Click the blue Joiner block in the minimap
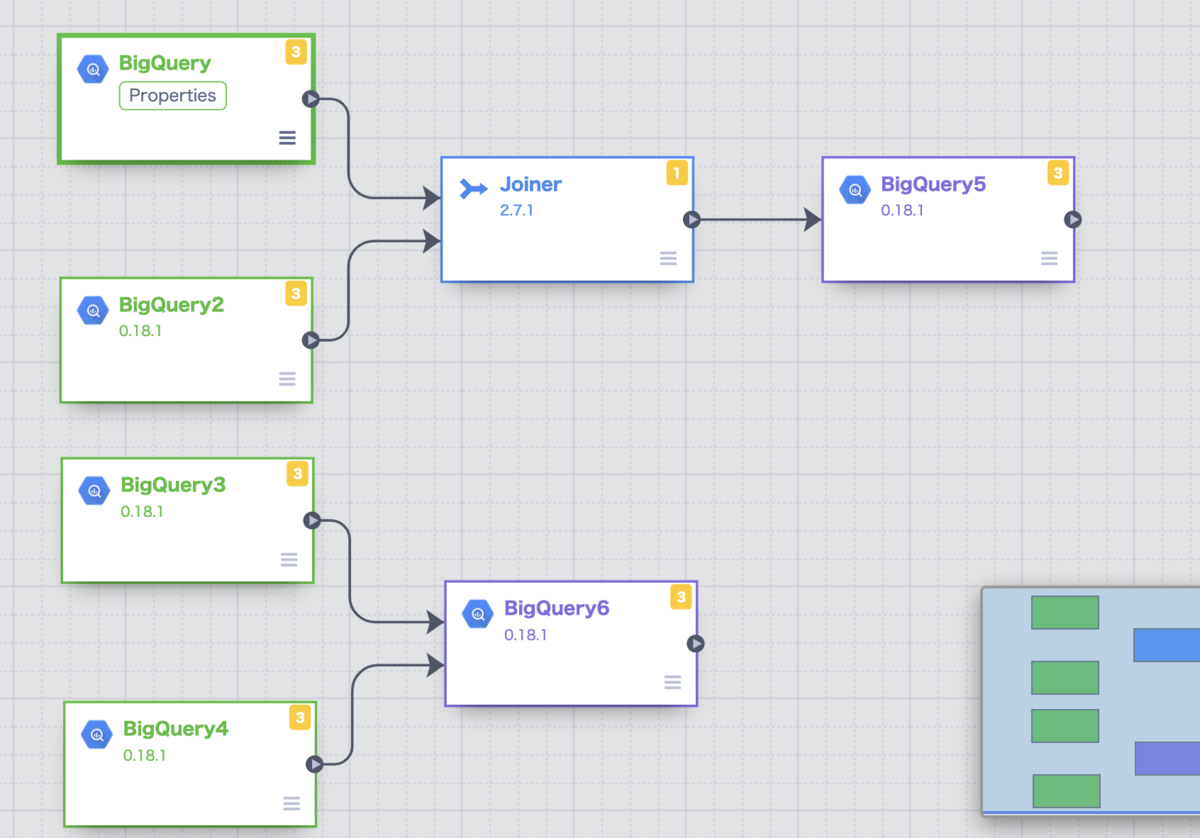 click(1166, 645)
